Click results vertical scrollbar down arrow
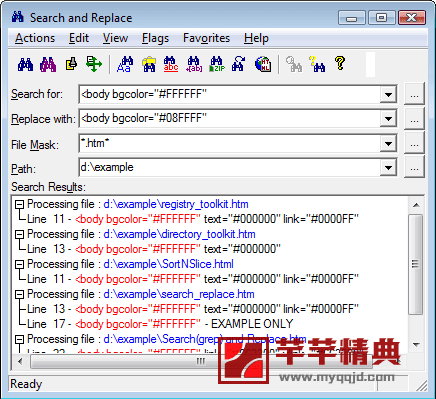436x399 pixels. (x=416, y=344)
